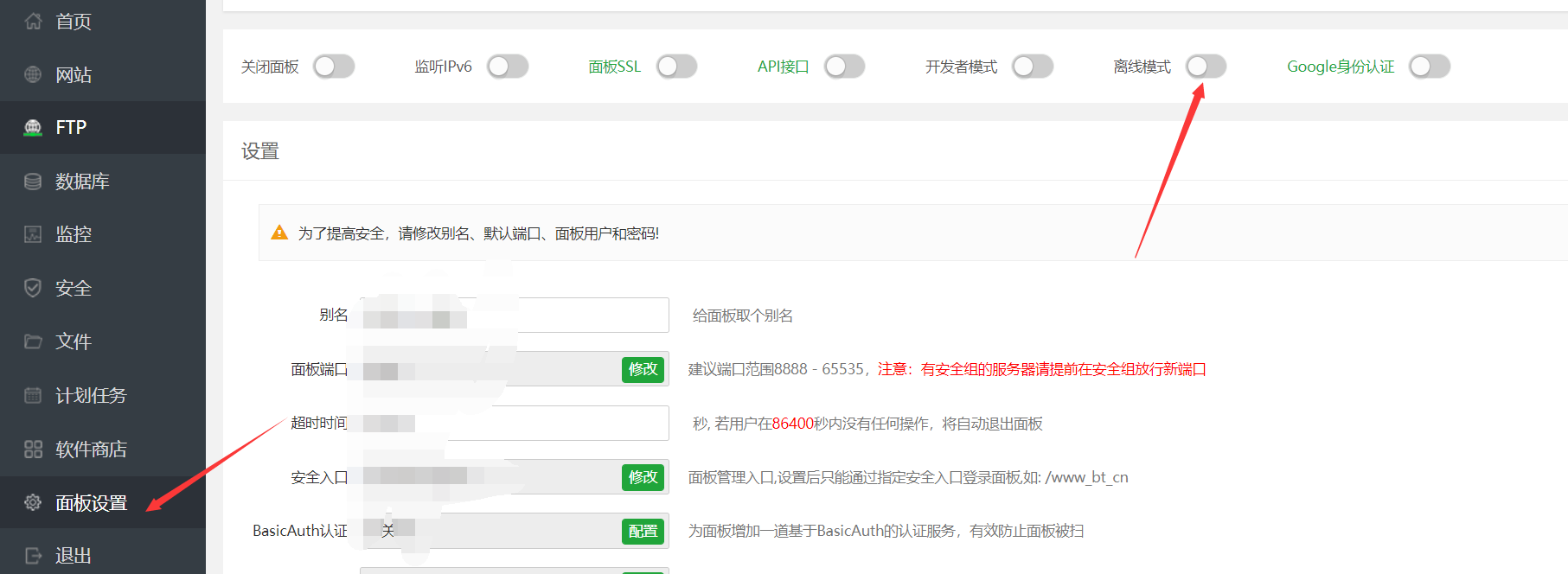1568x574 pixels.
Task: Turn on the 面板SSL toggle
Action: click(676, 67)
